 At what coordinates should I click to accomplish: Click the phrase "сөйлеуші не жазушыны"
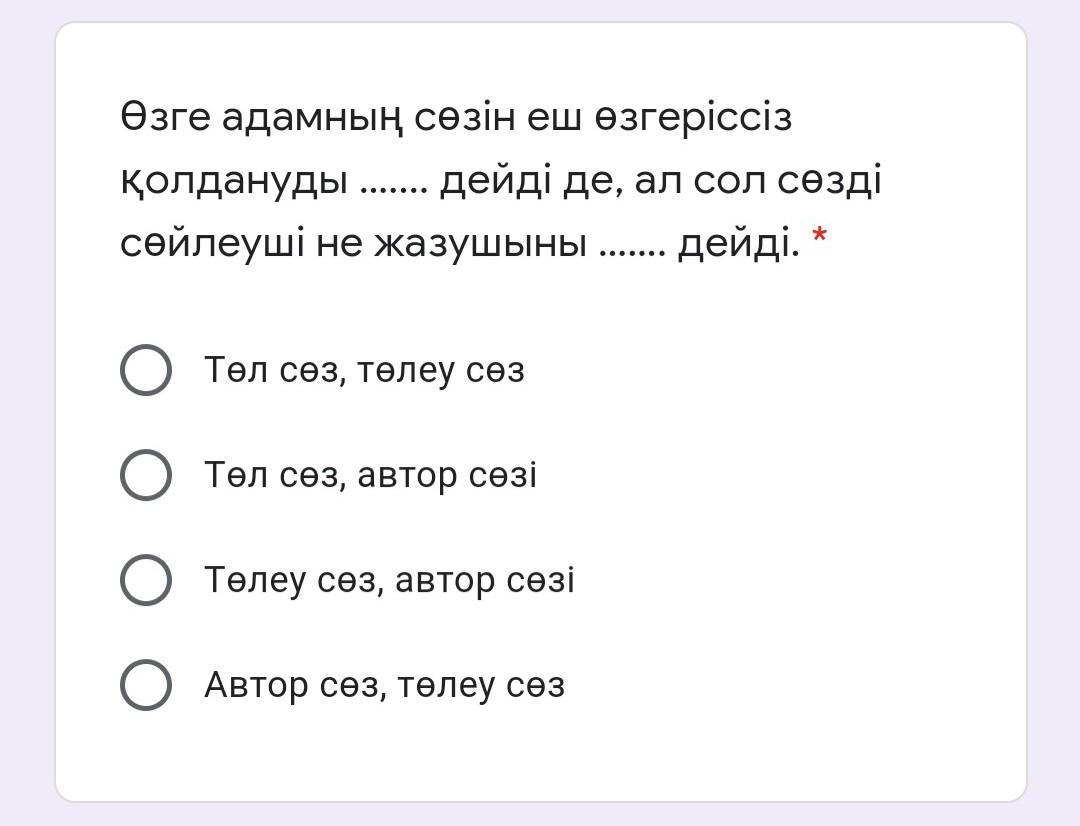353,244
